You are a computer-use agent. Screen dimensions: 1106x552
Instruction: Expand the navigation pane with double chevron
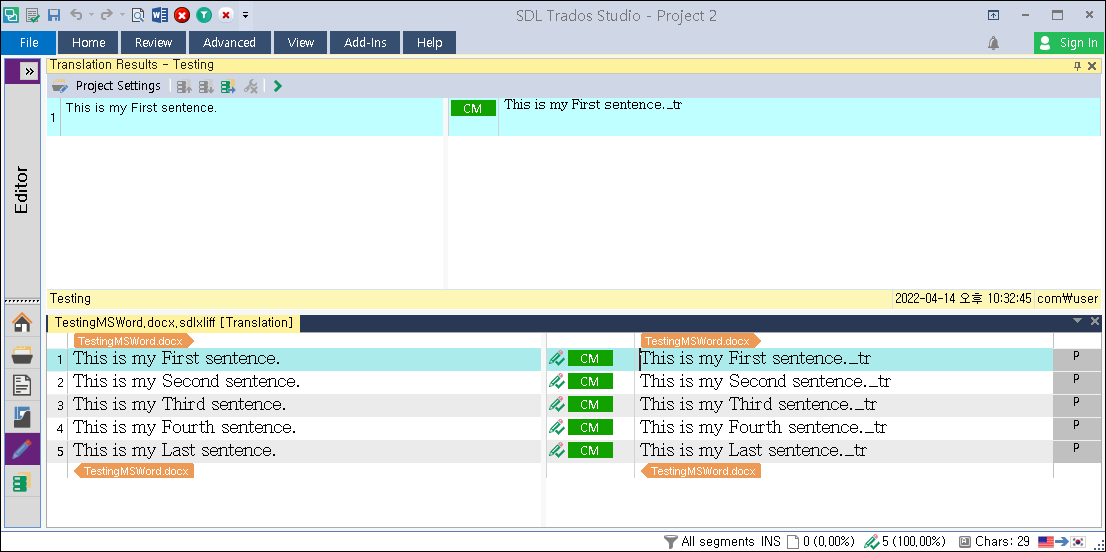[x=29, y=71]
